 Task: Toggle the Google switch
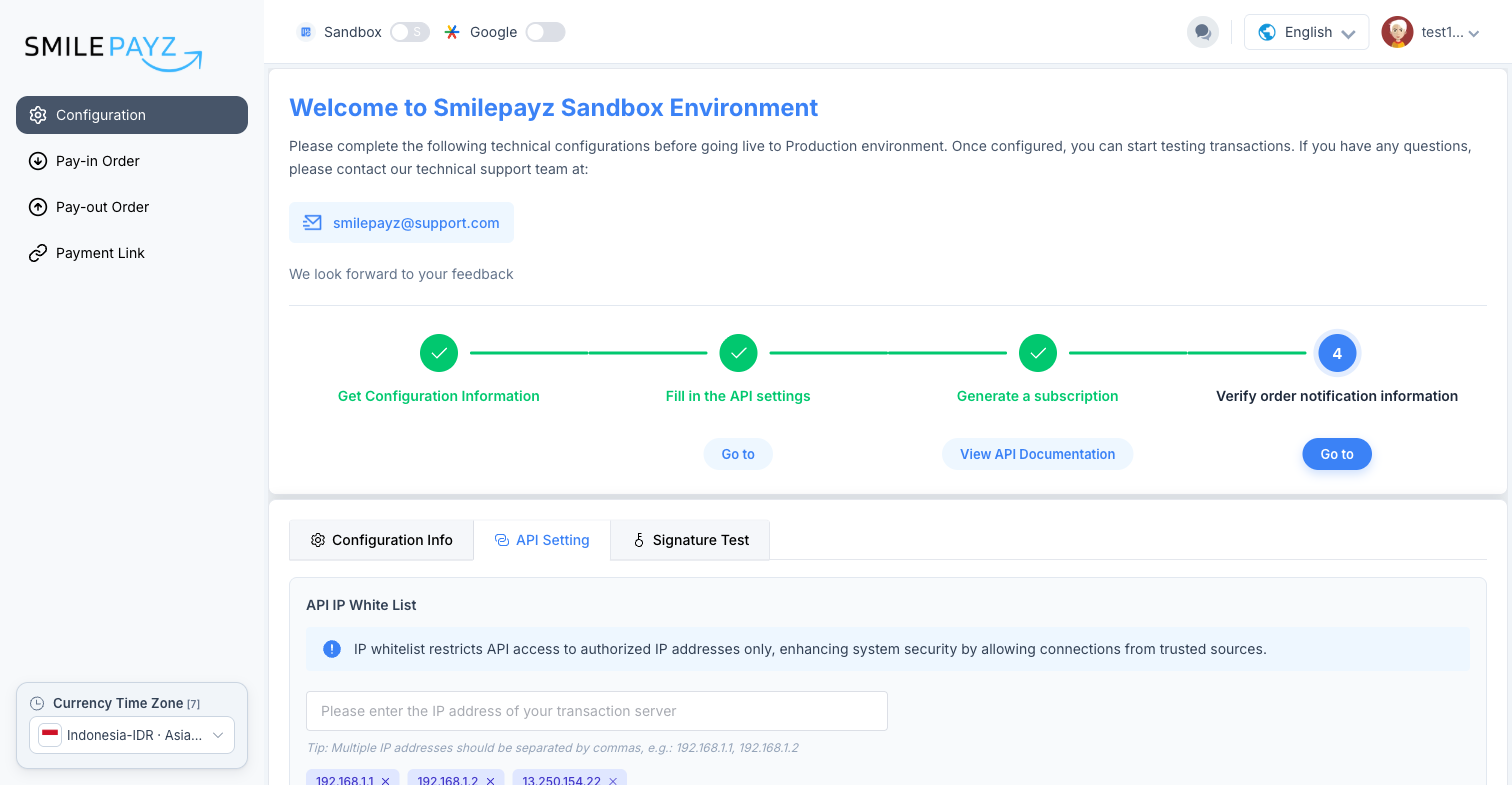[546, 32]
